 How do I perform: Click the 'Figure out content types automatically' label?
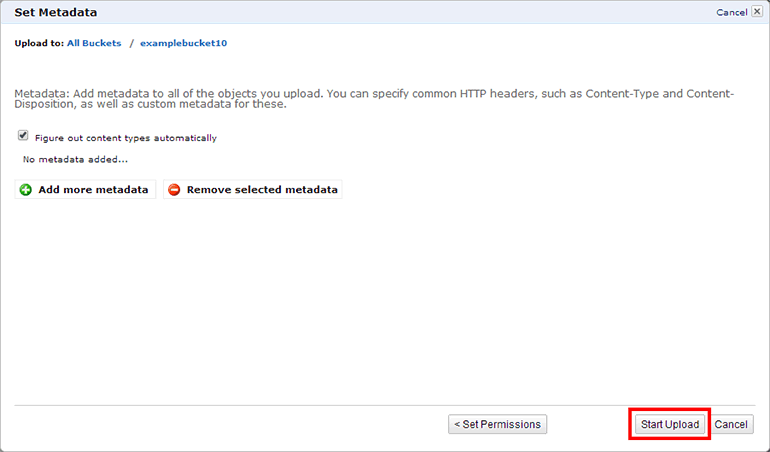(x=125, y=138)
